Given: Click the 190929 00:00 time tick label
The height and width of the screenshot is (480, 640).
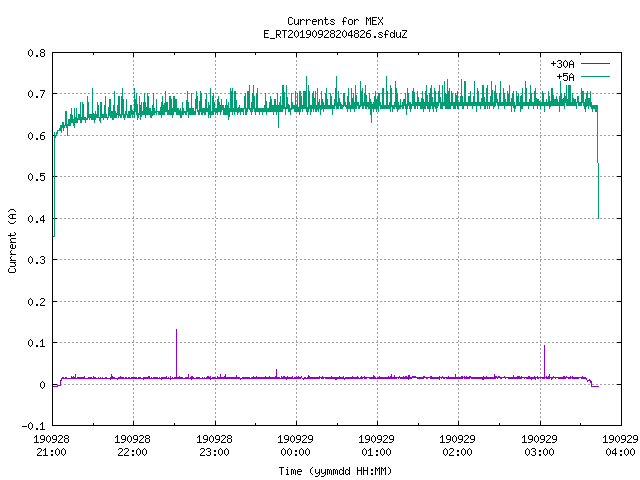Looking at the screenshot, I should pyautogui.click(x=295, y=446).
